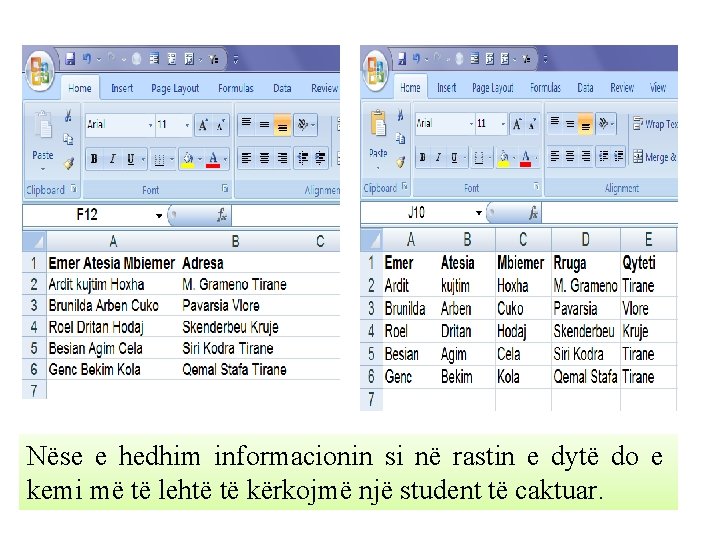Expand Font dialog launcher in left window

(225, 188)
